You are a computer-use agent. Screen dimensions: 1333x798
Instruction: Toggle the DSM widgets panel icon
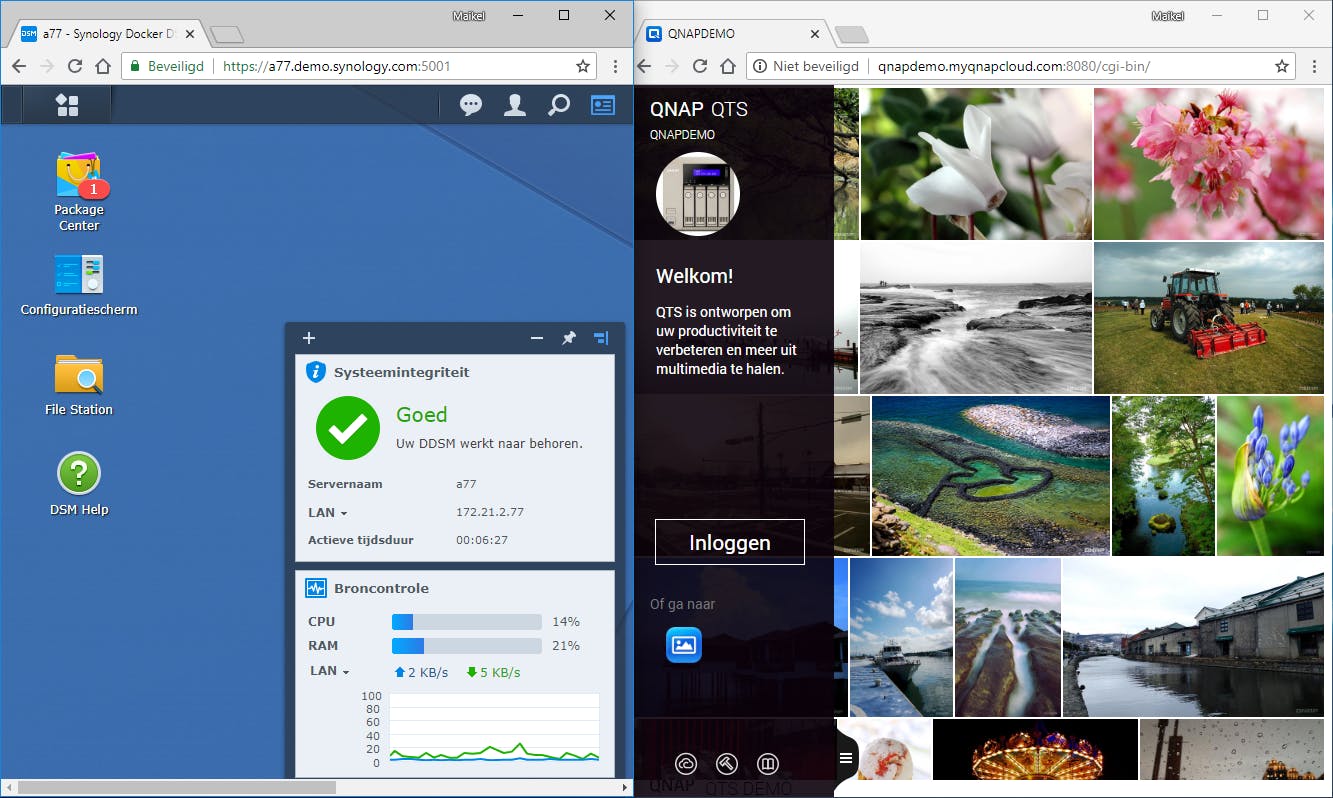603,105
